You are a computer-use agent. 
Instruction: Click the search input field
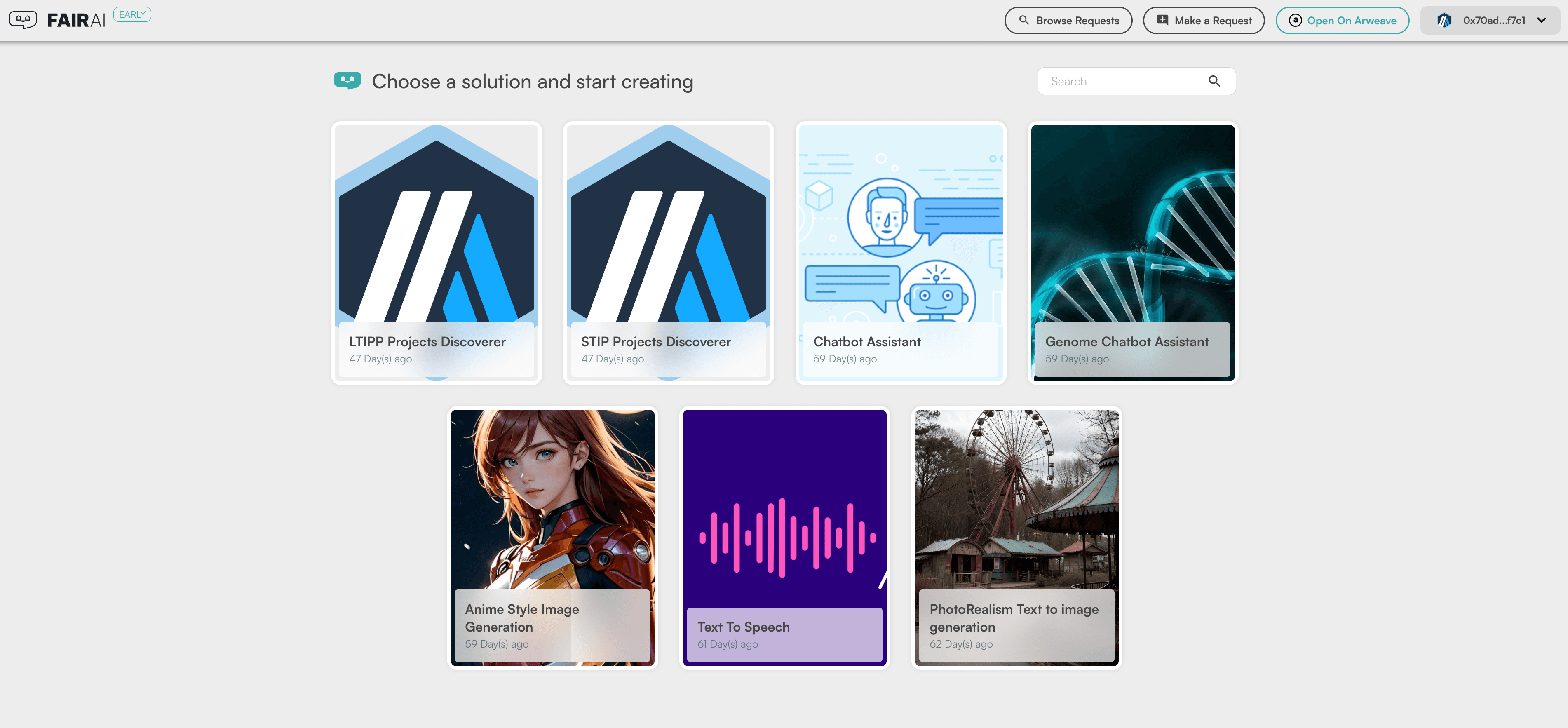pyautogui.click(x=1136, y=81)
